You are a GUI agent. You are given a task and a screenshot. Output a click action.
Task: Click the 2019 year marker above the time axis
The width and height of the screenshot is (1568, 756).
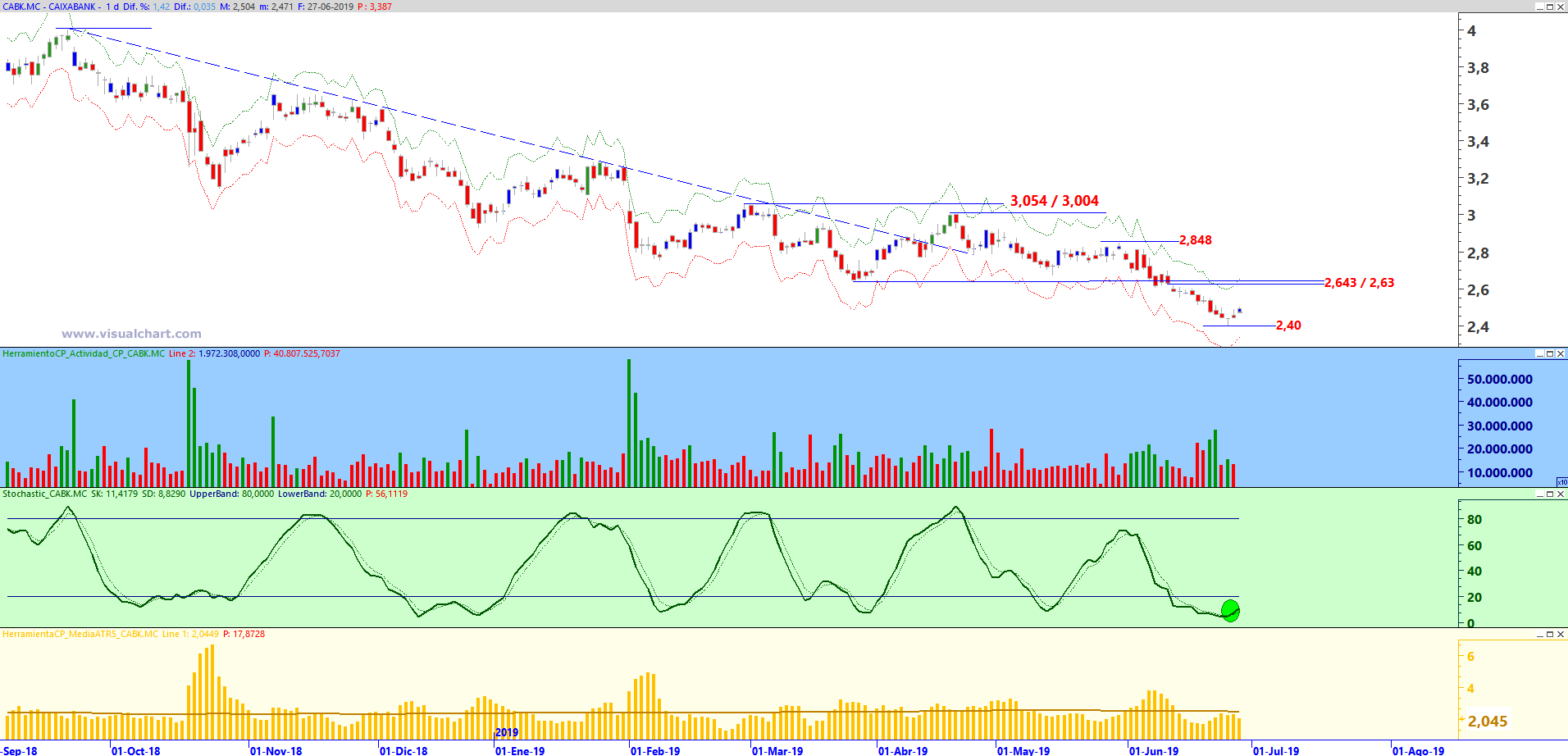(507, 733)
